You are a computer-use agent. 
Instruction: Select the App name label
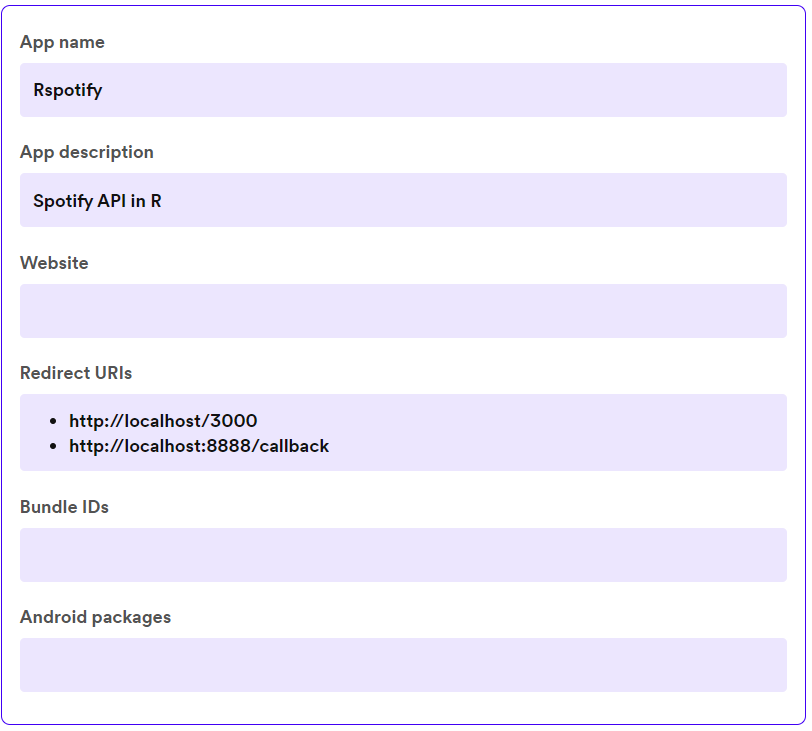coord(62,42)
